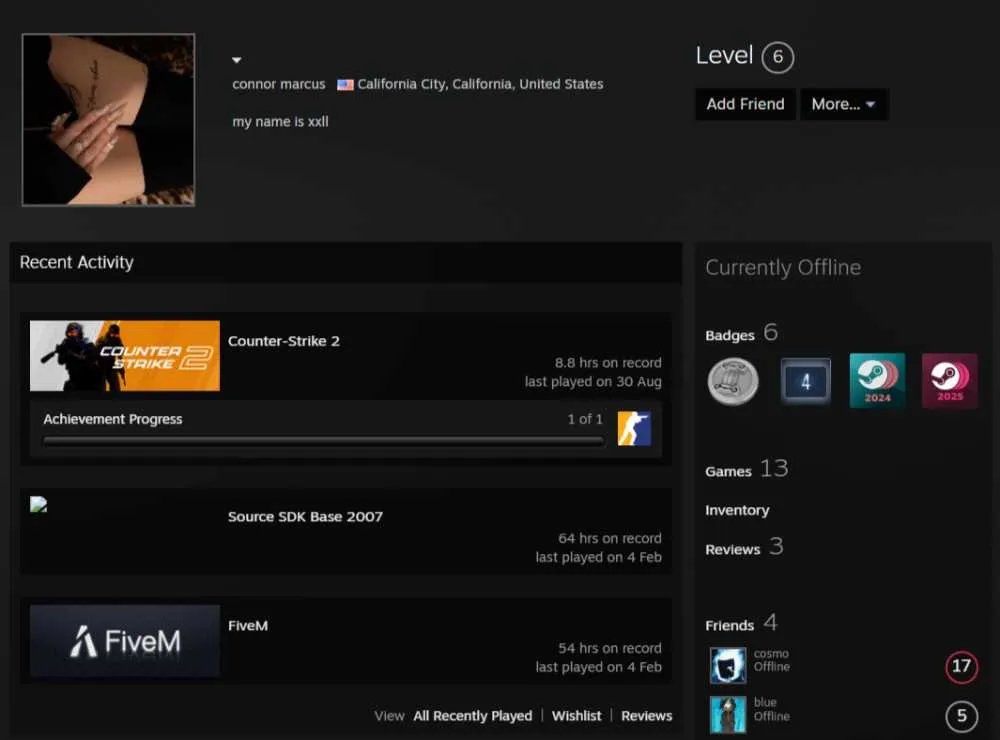This screenshot has height=740, width=1000.
Task: Click cosmo's level 17 badge
Action: [x=961, y=667]
